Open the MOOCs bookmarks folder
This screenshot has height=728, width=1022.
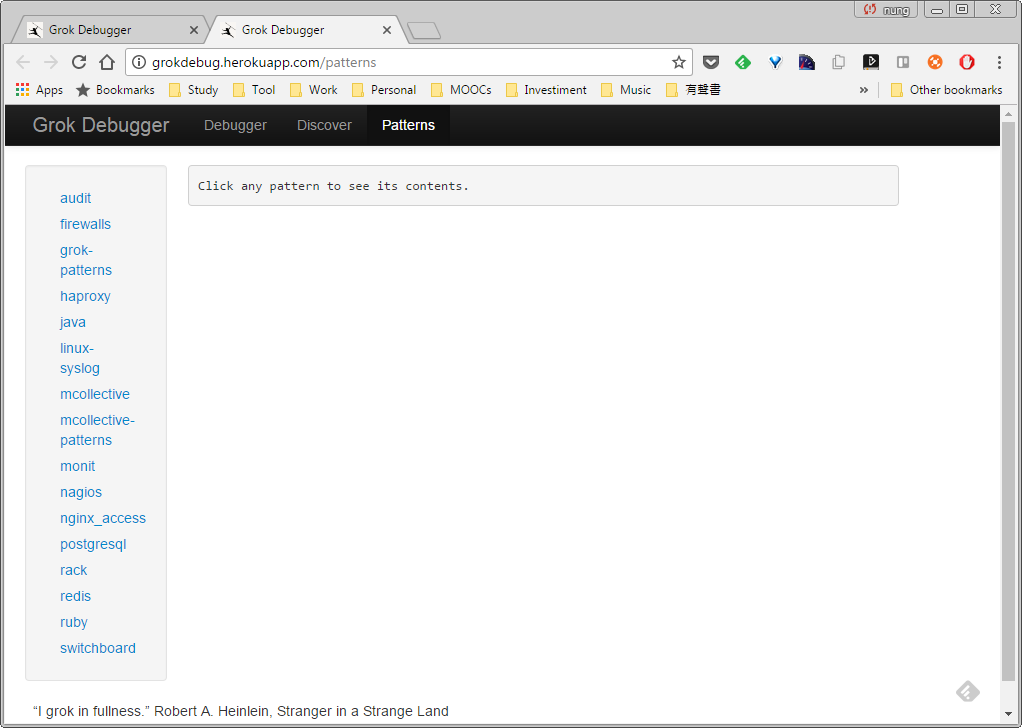pos(461,90)
